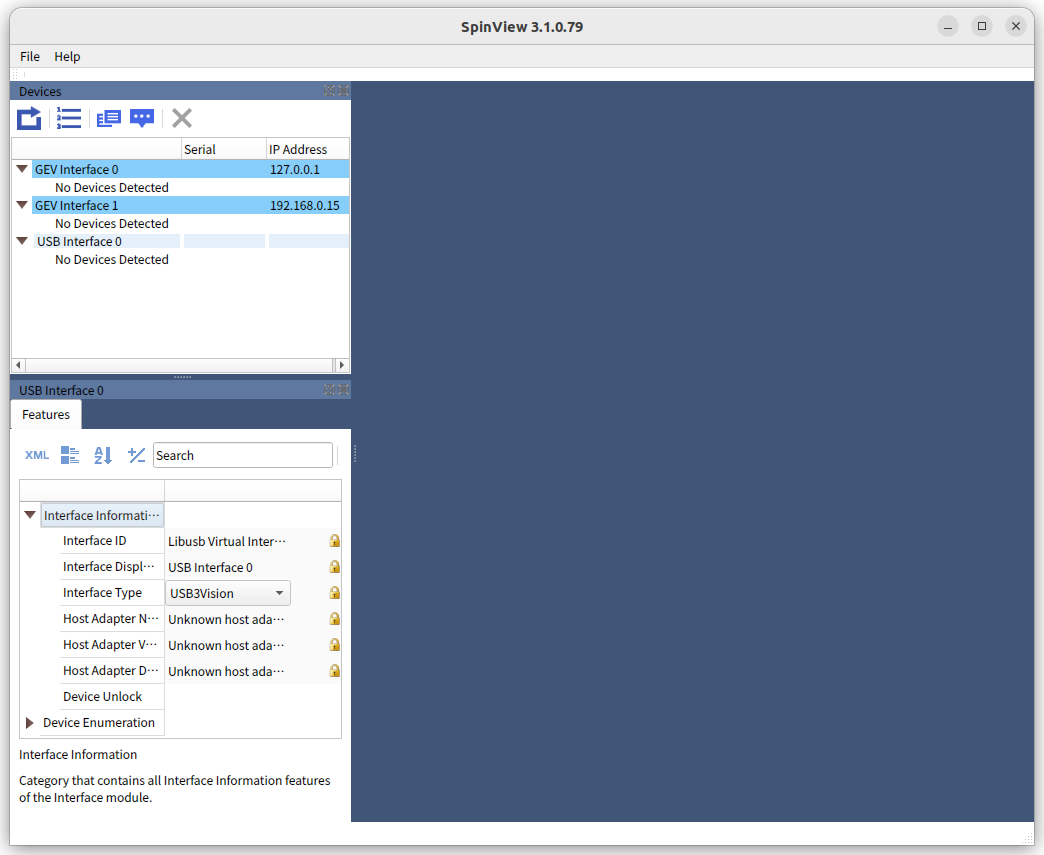The width and height of the screenshot is (1044, 855).
Task: Open the Help menu
Action: [67, 57]
